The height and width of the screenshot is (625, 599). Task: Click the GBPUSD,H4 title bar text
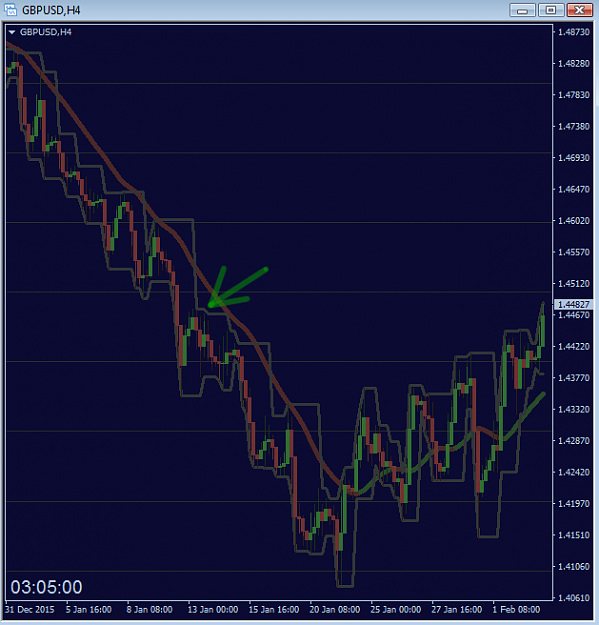point(51,10)
